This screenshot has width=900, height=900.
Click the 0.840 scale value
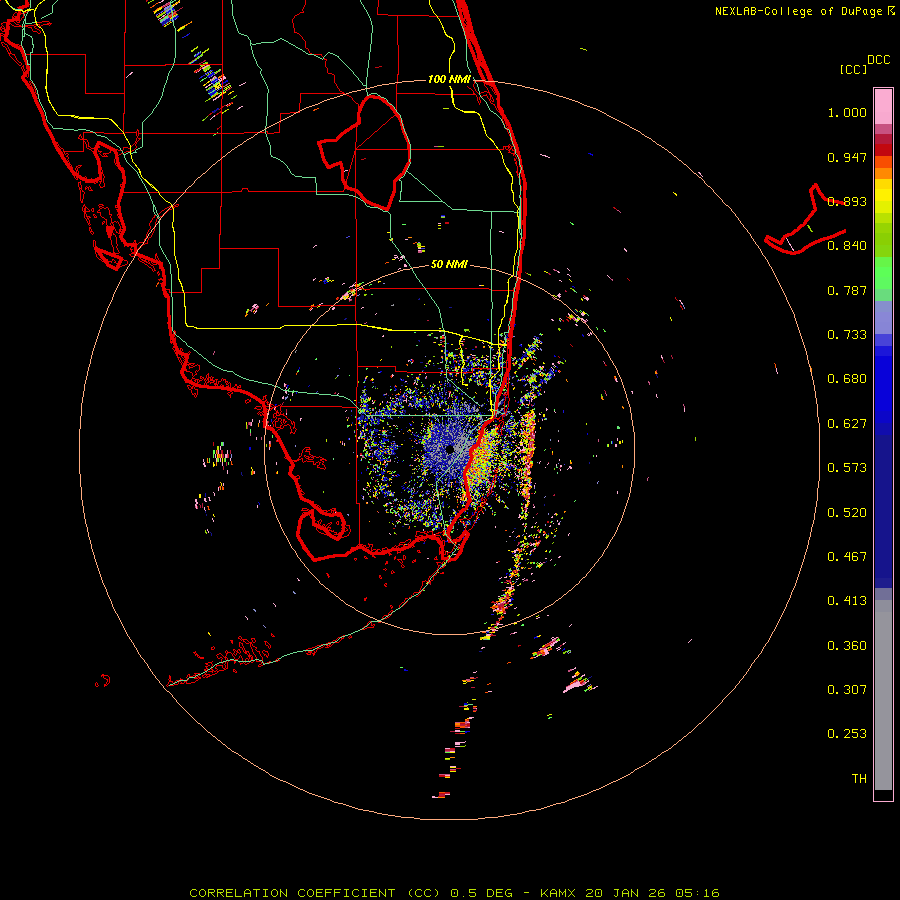coord(847,246)
